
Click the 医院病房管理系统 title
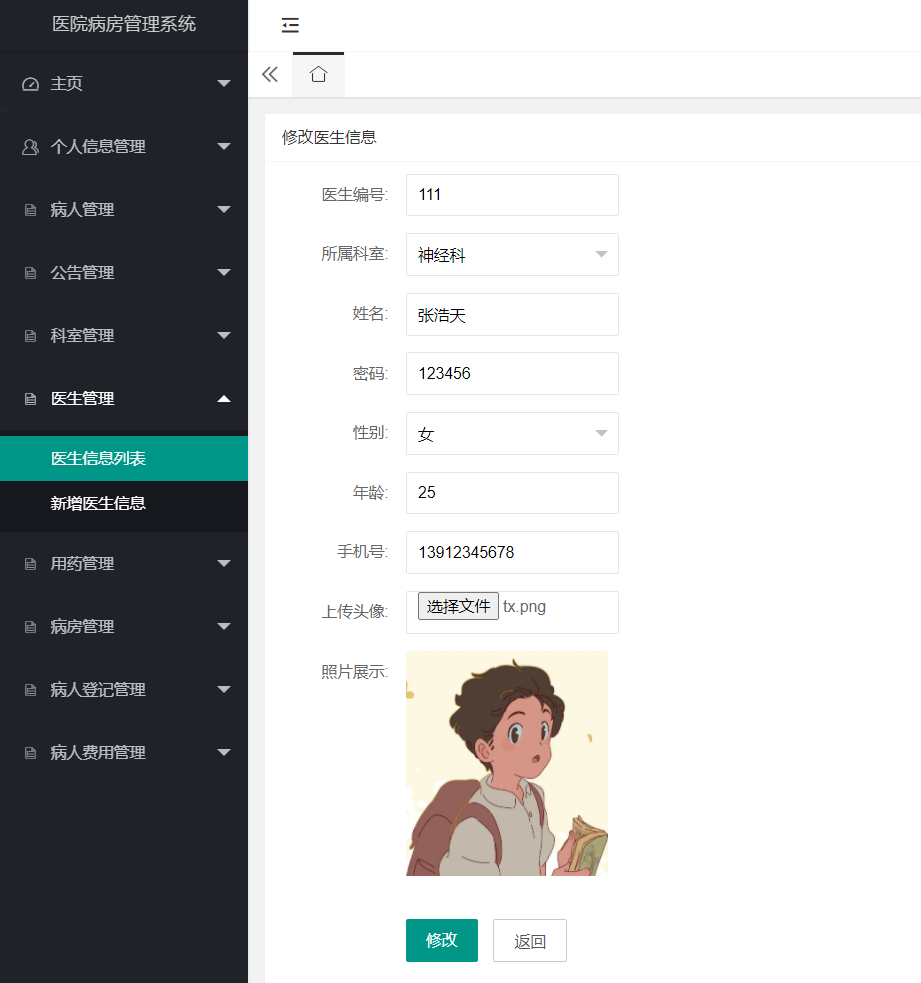(x=124, y=24)
